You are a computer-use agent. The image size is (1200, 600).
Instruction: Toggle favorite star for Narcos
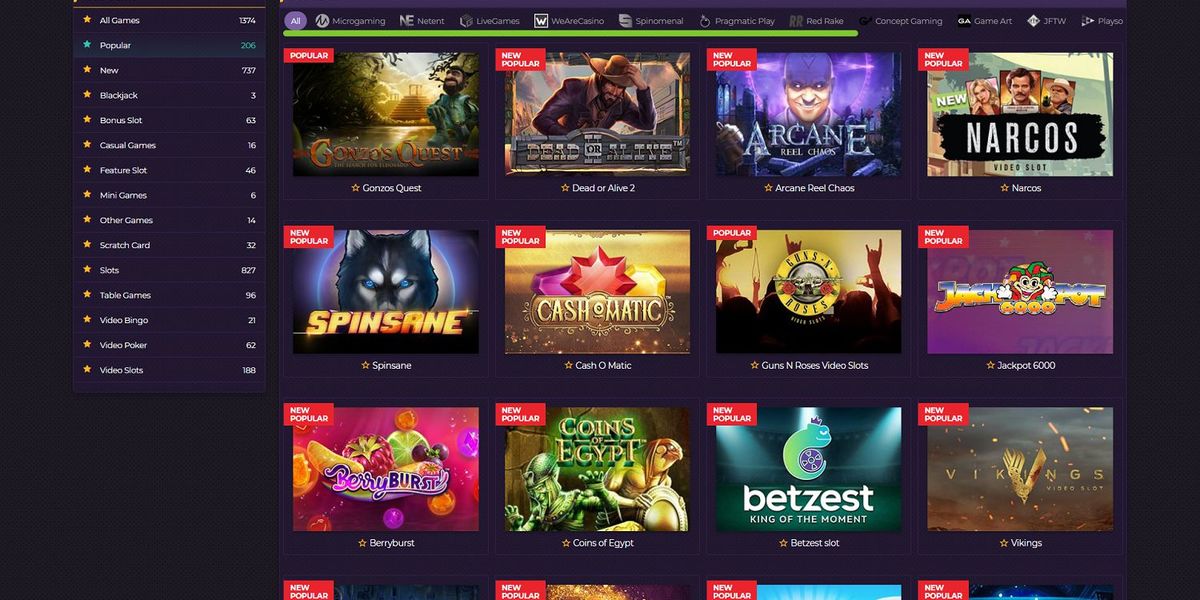click(1005, 188)
